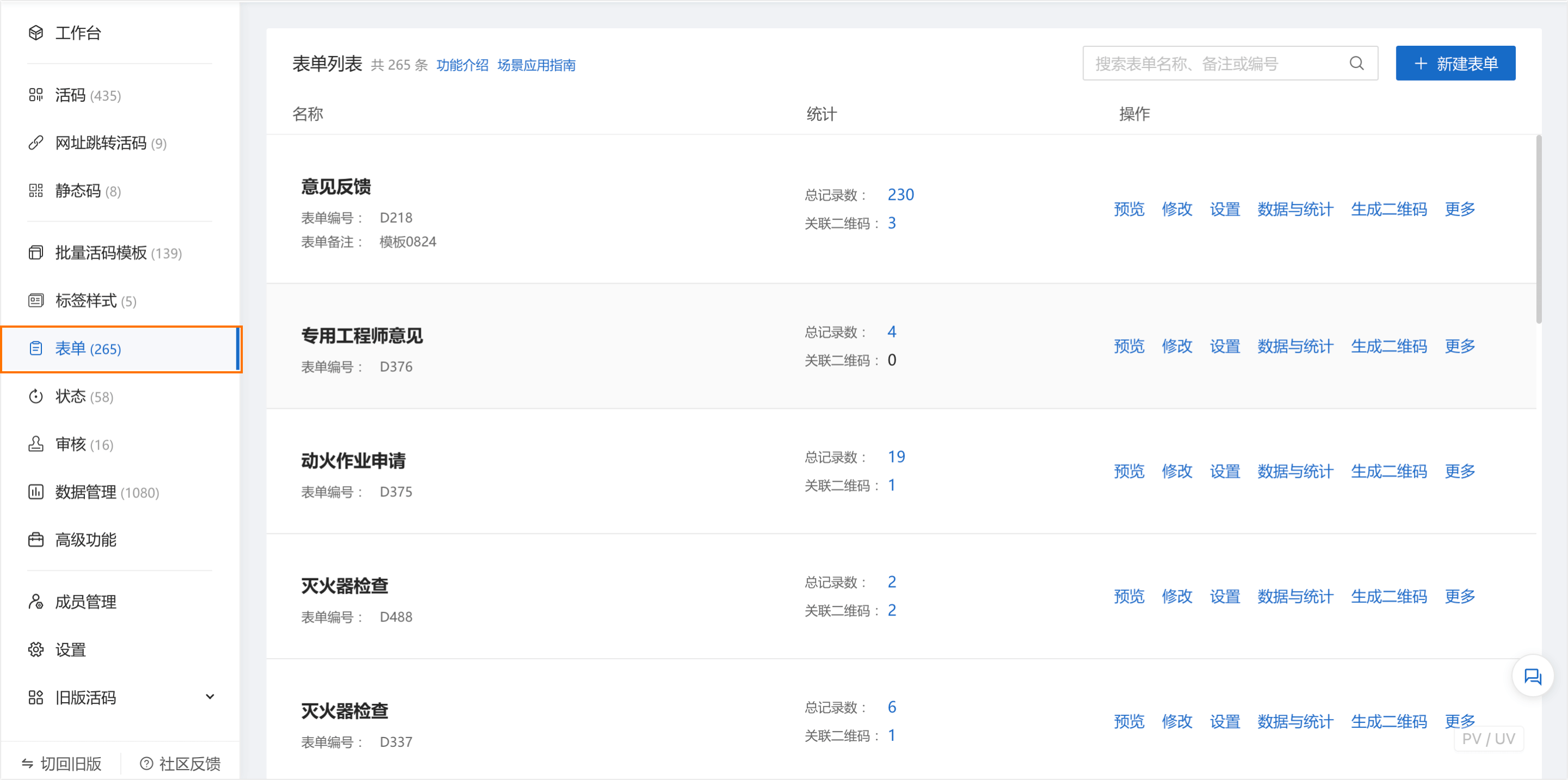Click the 审核 stamp icon

[35, 444]
